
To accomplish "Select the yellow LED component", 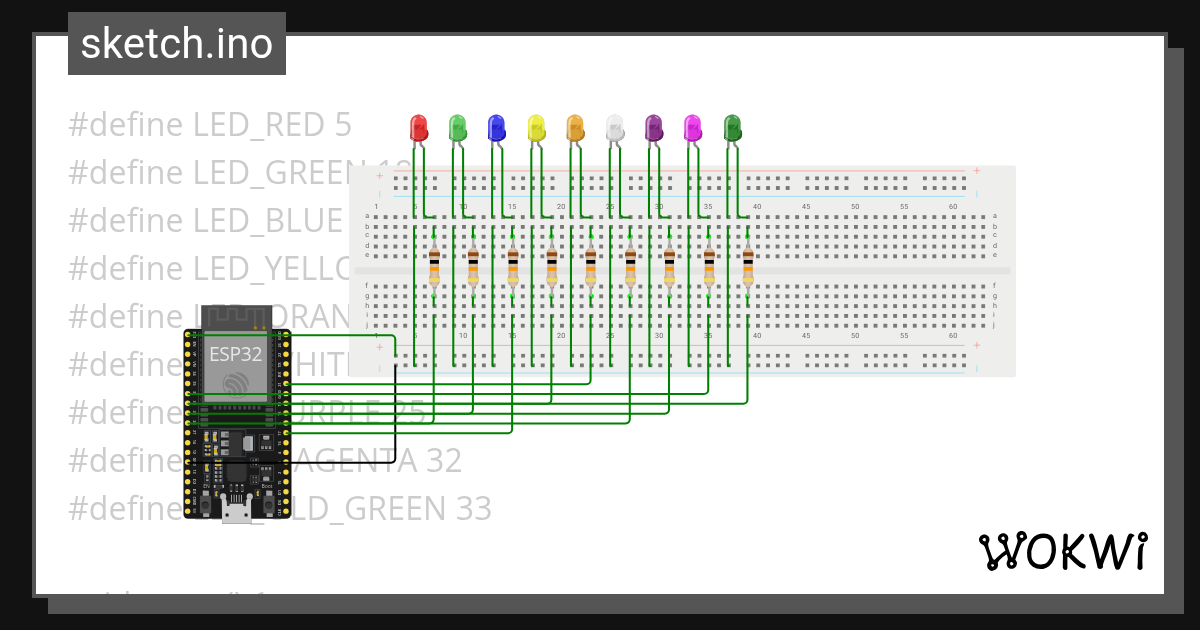I will coord(534,126).
